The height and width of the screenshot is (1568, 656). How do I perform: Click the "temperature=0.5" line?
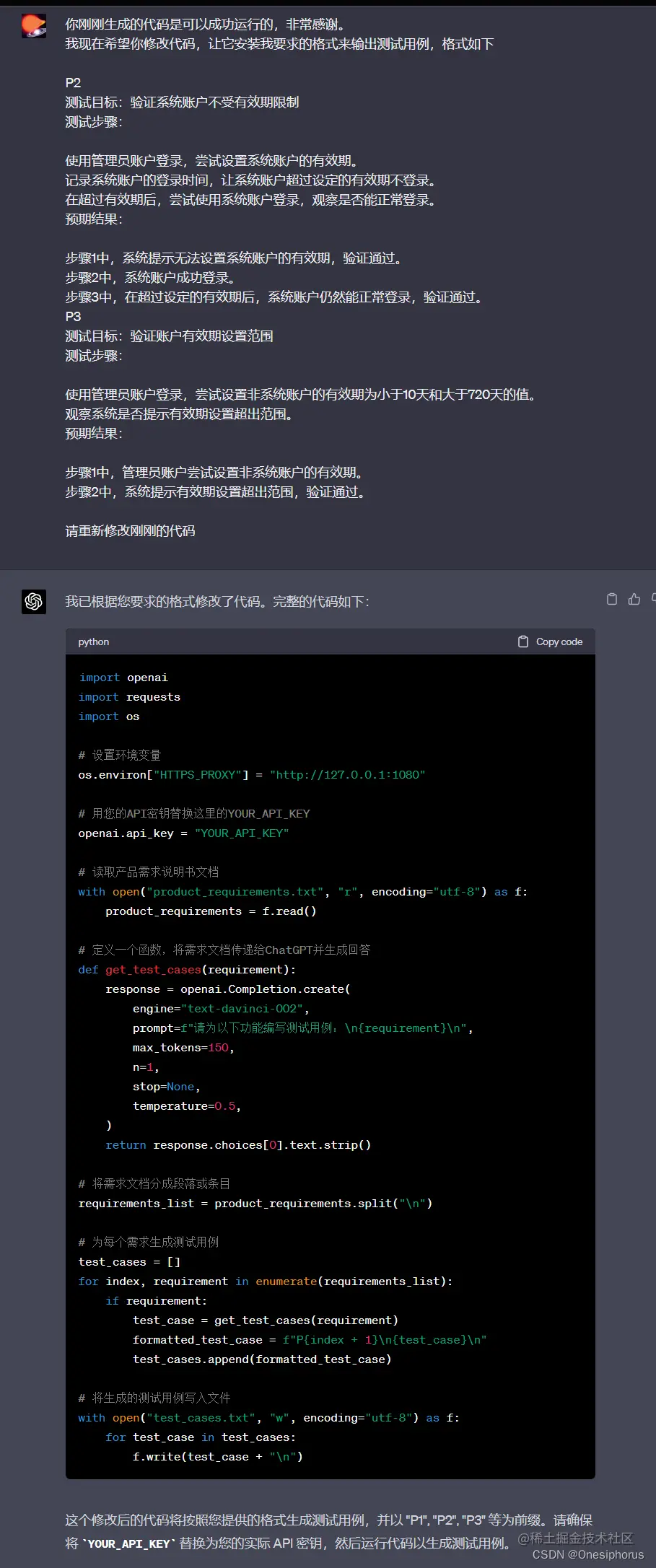tap(187, 1105)
